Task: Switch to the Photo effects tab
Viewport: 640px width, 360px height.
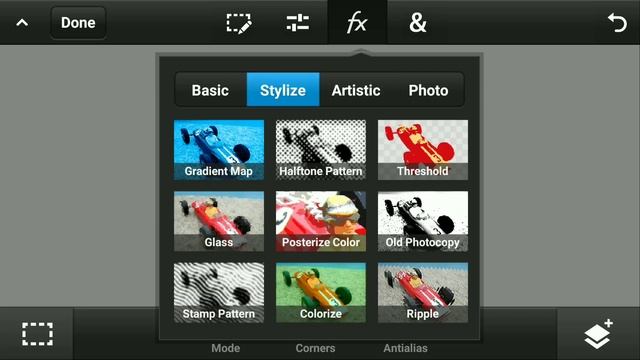Action: [428, 90]
